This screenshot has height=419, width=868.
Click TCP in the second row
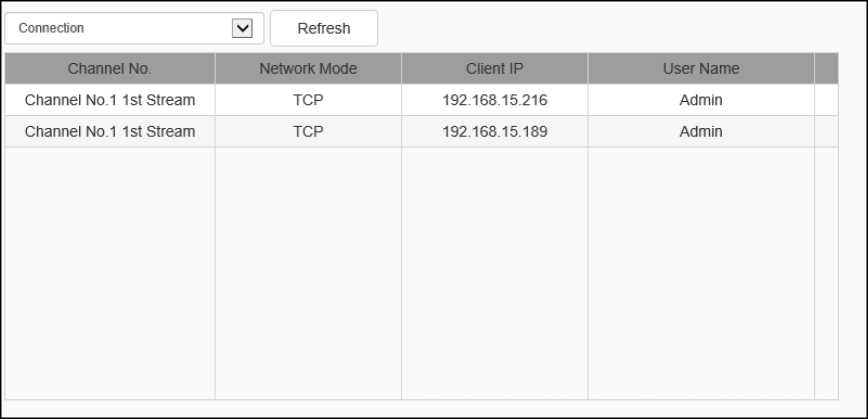(308, 131)
